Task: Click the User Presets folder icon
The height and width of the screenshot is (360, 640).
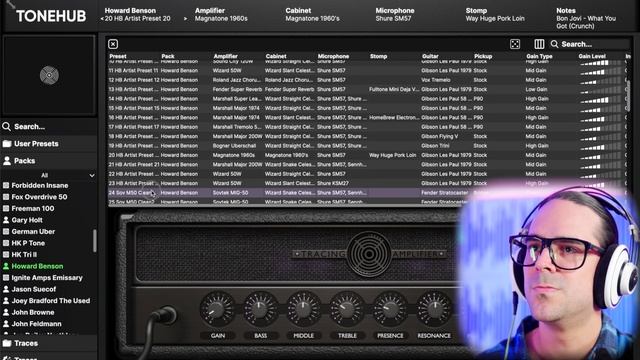Action: (7, 144)
